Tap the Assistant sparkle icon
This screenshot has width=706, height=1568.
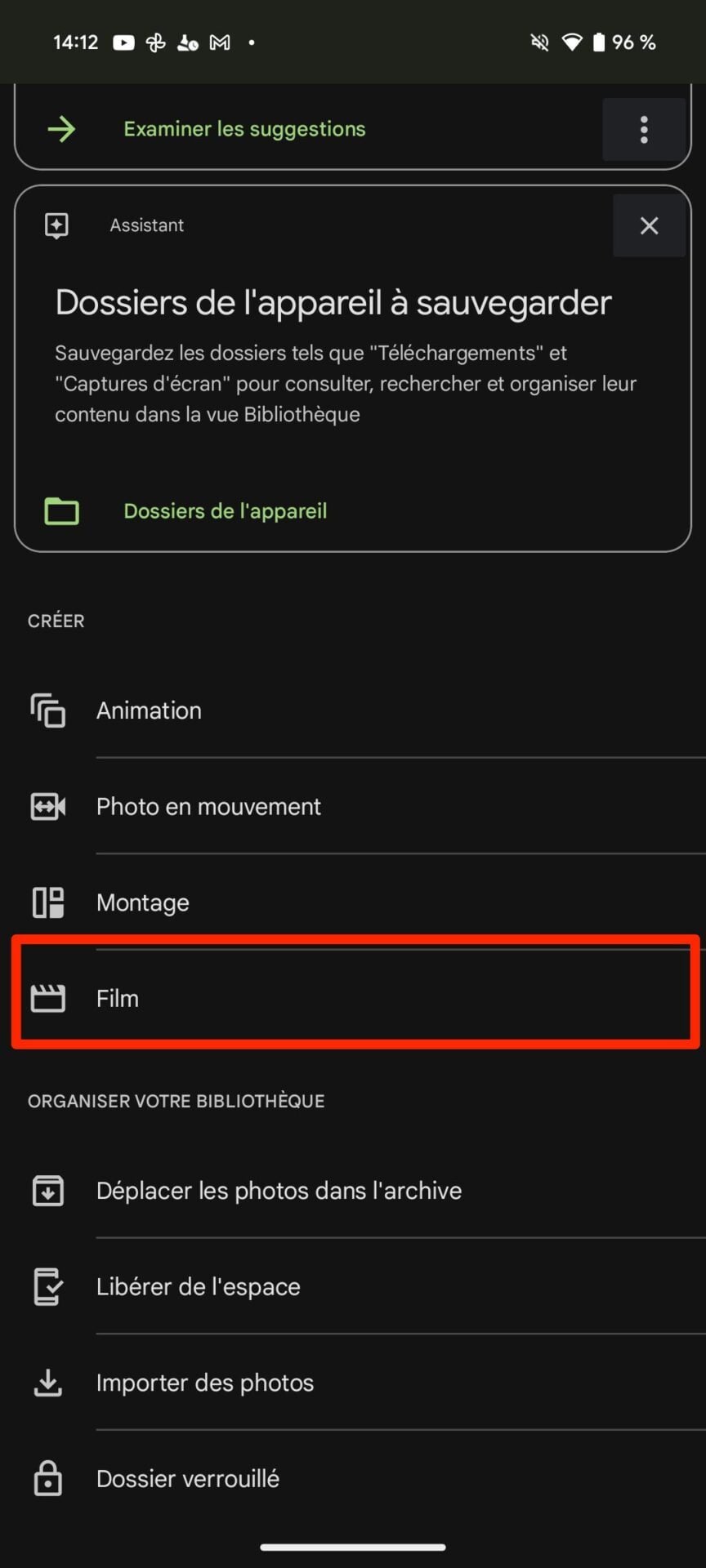[x=56, y=225]
